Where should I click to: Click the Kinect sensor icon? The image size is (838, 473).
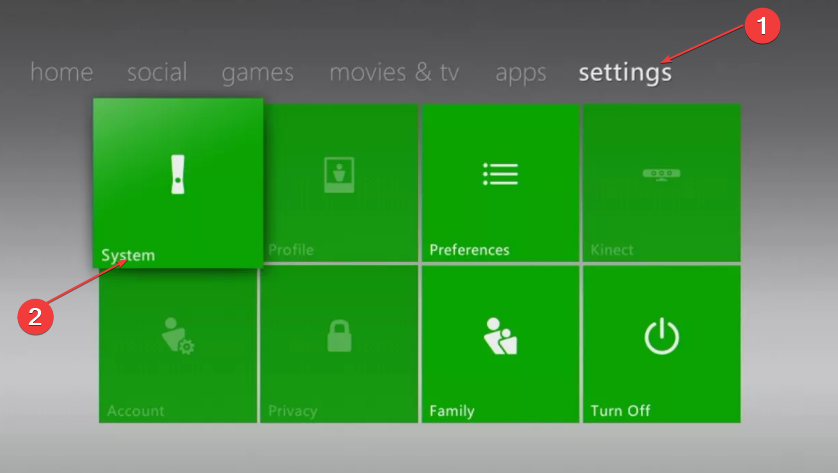point(662,174)
